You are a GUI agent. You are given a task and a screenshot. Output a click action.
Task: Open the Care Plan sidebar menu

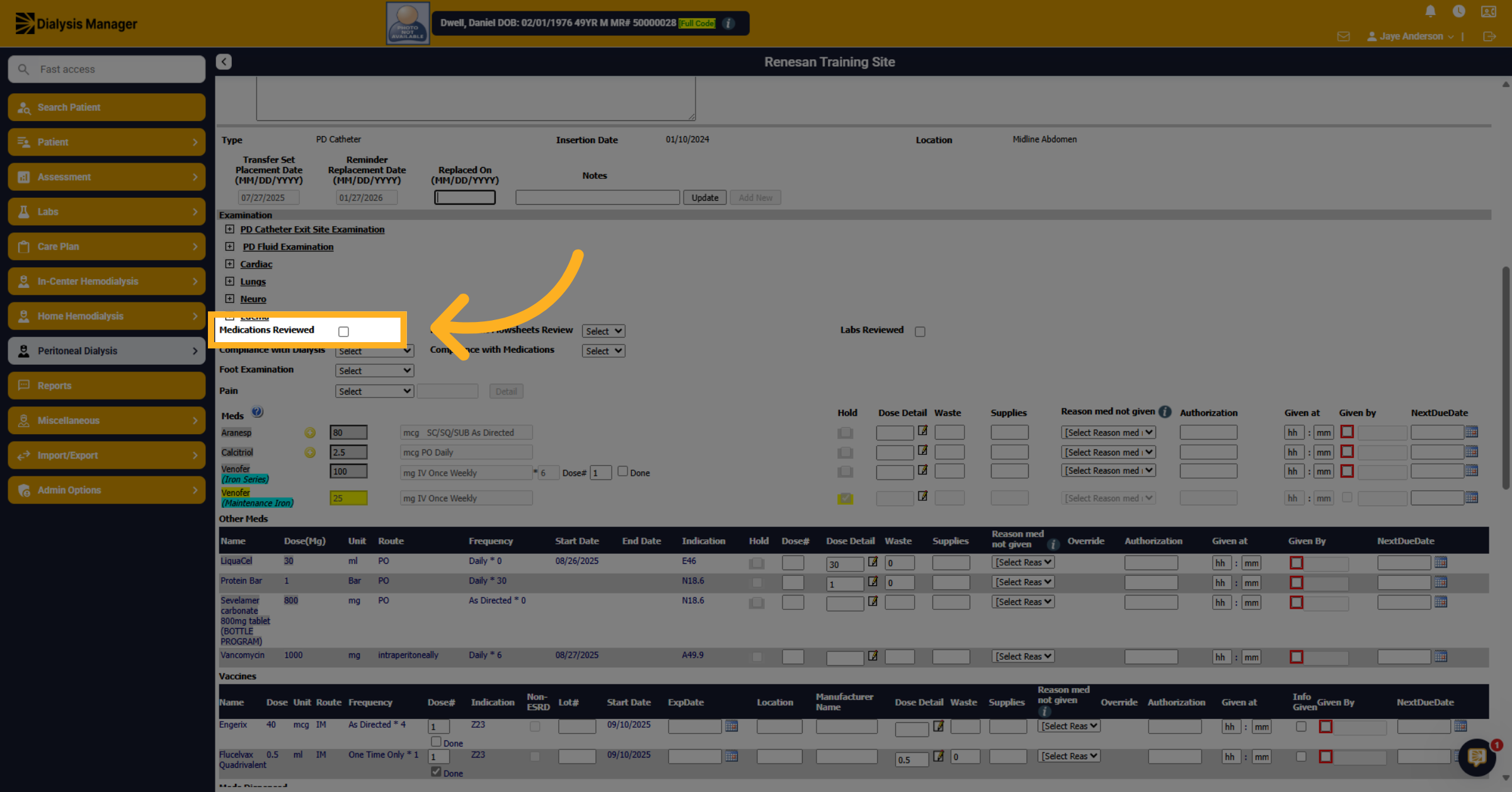(x=106, y=246)
